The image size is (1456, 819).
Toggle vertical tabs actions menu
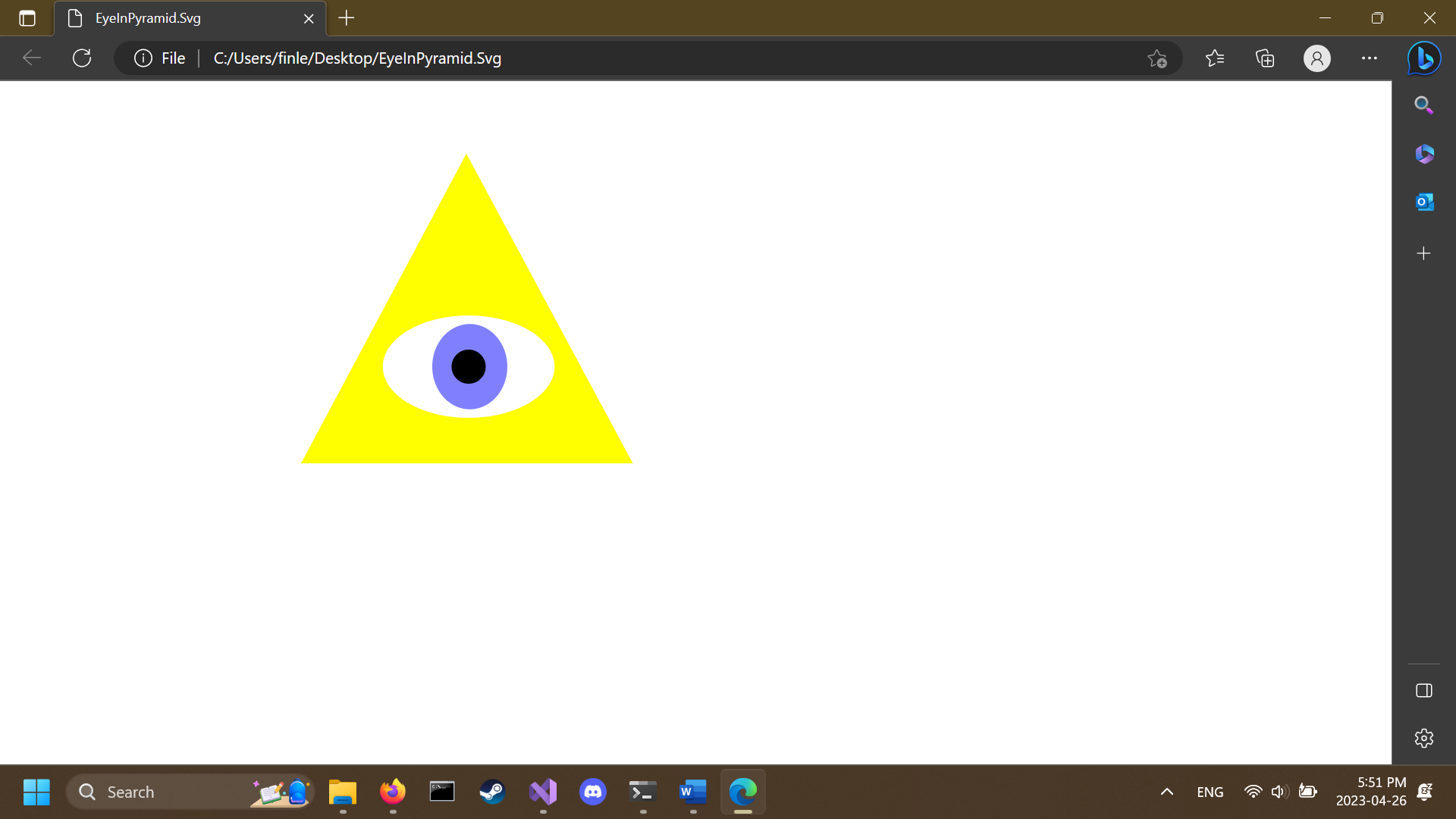click(27, 18)
